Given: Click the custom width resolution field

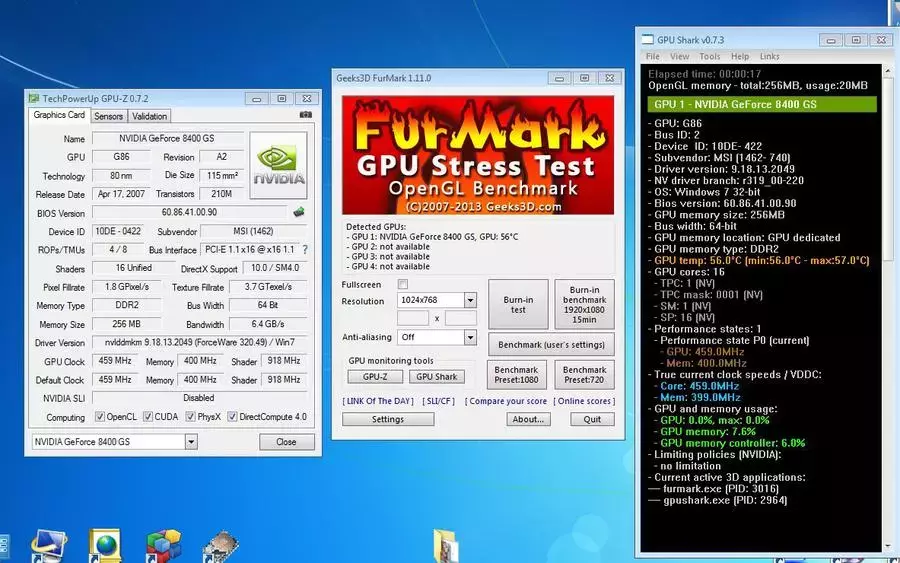Looking at the screenshot, I should (x=413, y=318).
